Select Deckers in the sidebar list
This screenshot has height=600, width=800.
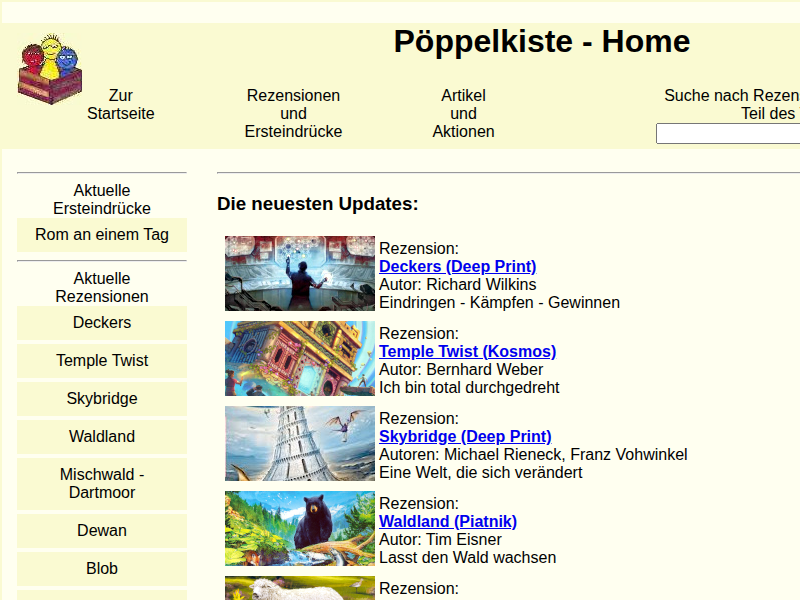coord(102,323)
